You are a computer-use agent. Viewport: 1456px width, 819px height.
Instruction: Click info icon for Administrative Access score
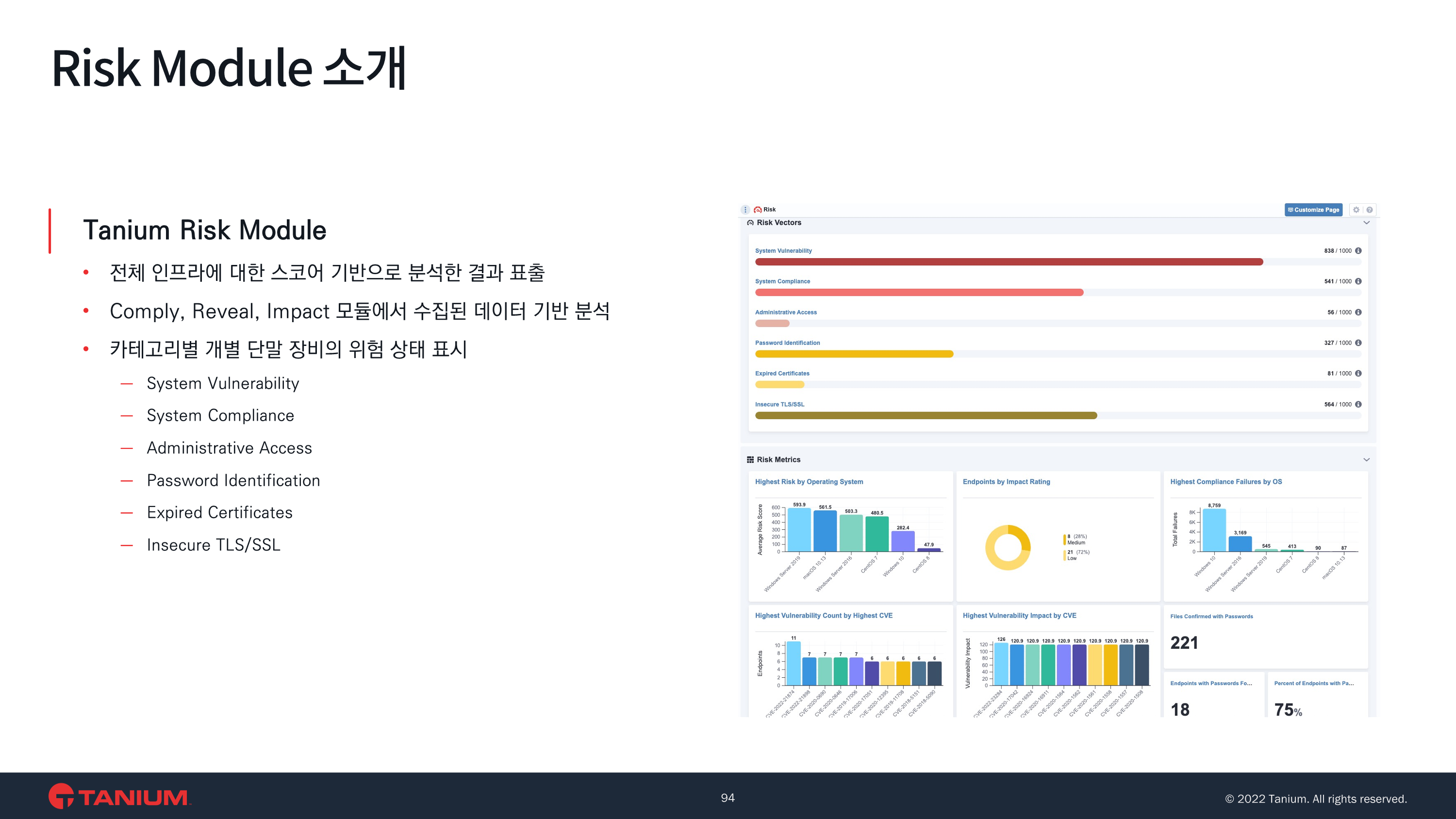1358,312
